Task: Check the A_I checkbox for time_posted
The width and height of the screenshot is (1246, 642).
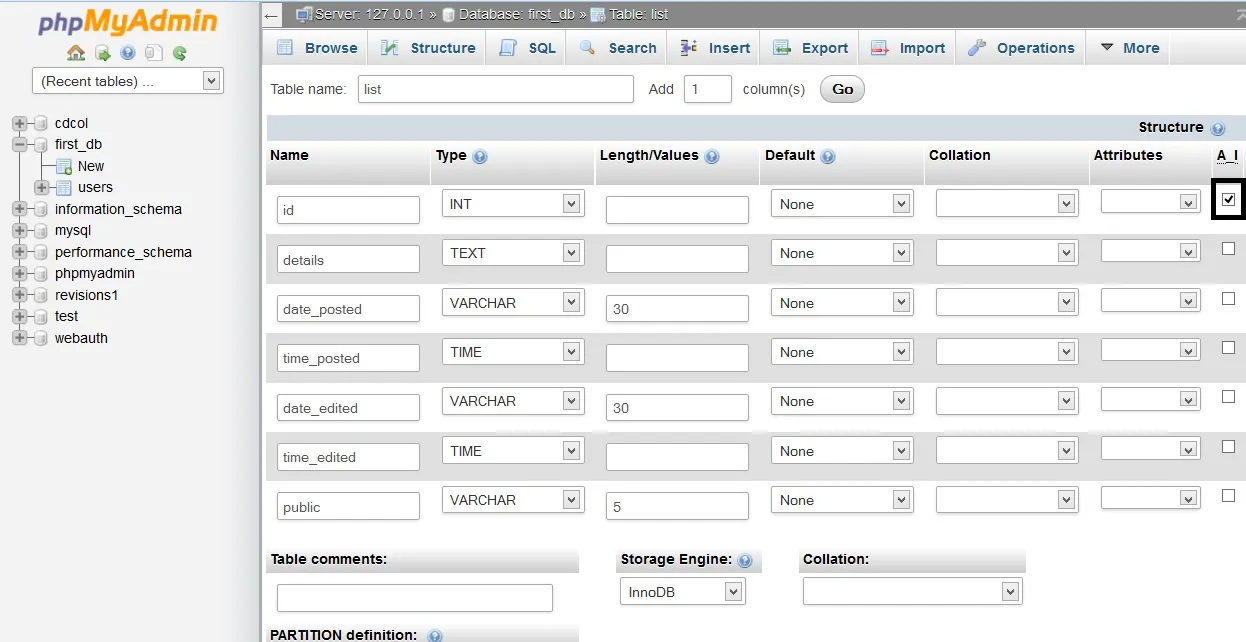Action: 1228,347
